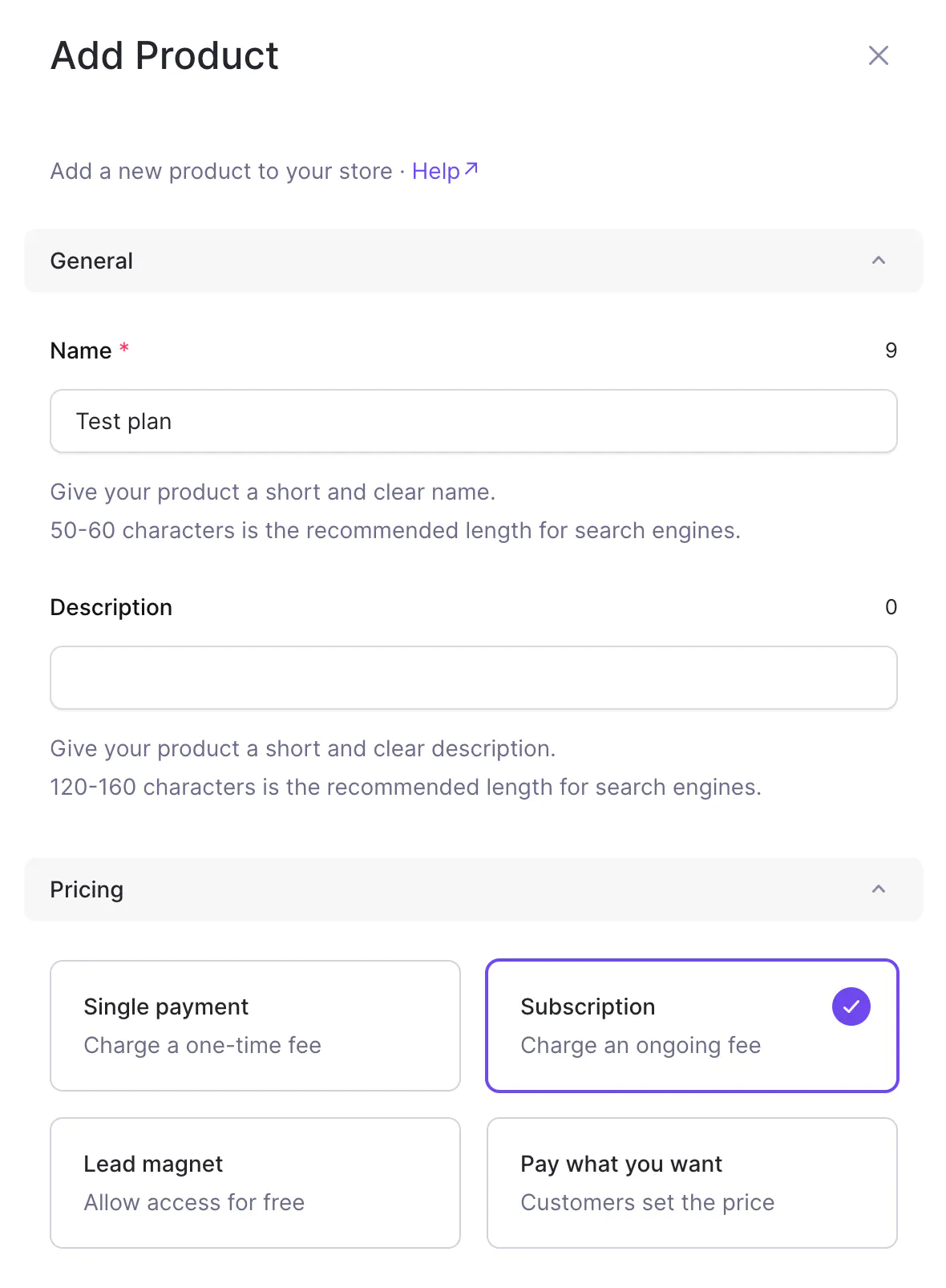Click the Description field label
Screen dimensions: 946x1288
(x=111, y=607)
